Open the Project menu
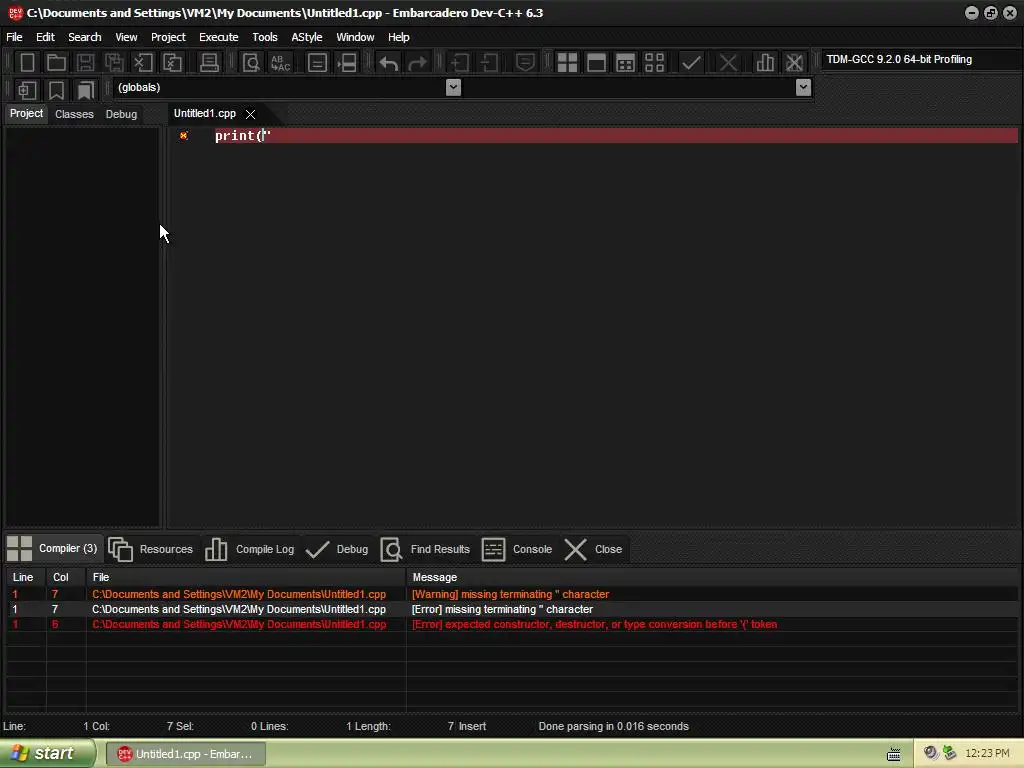This screenshot has width=1024, height=768. point(168,37)
